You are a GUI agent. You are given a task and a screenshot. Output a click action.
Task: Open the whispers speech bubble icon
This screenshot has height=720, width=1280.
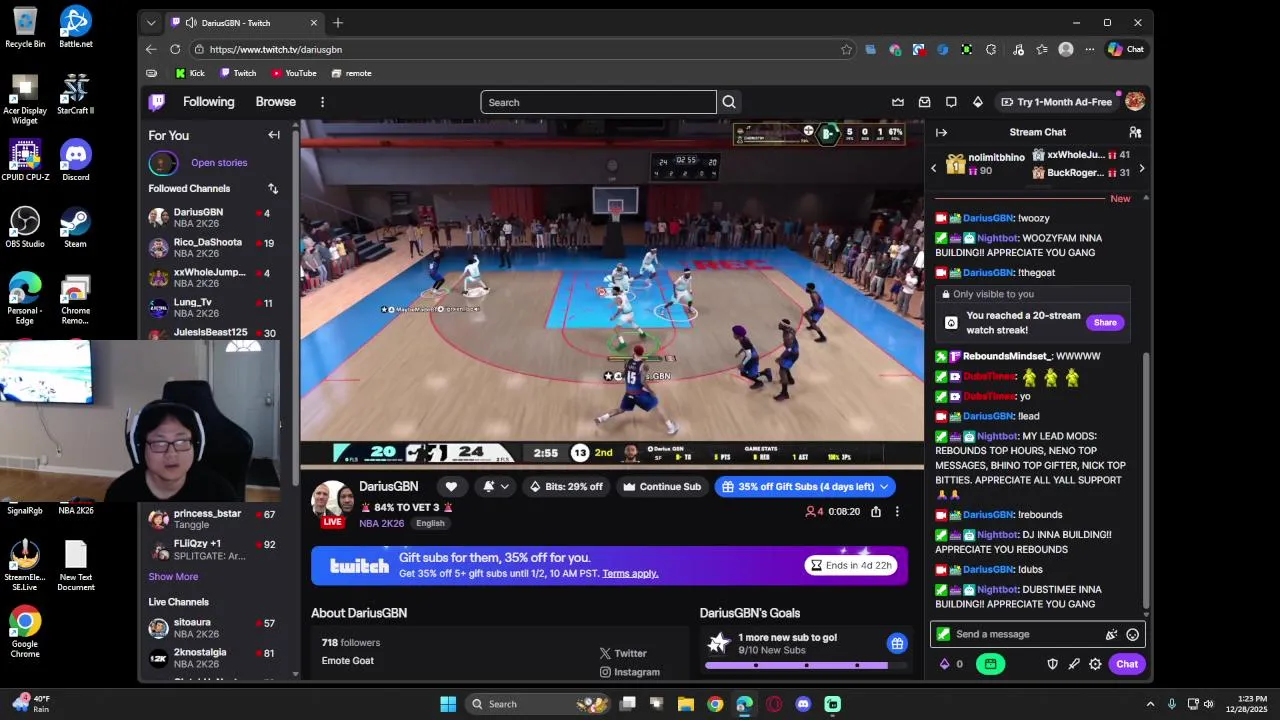(951, 102)
